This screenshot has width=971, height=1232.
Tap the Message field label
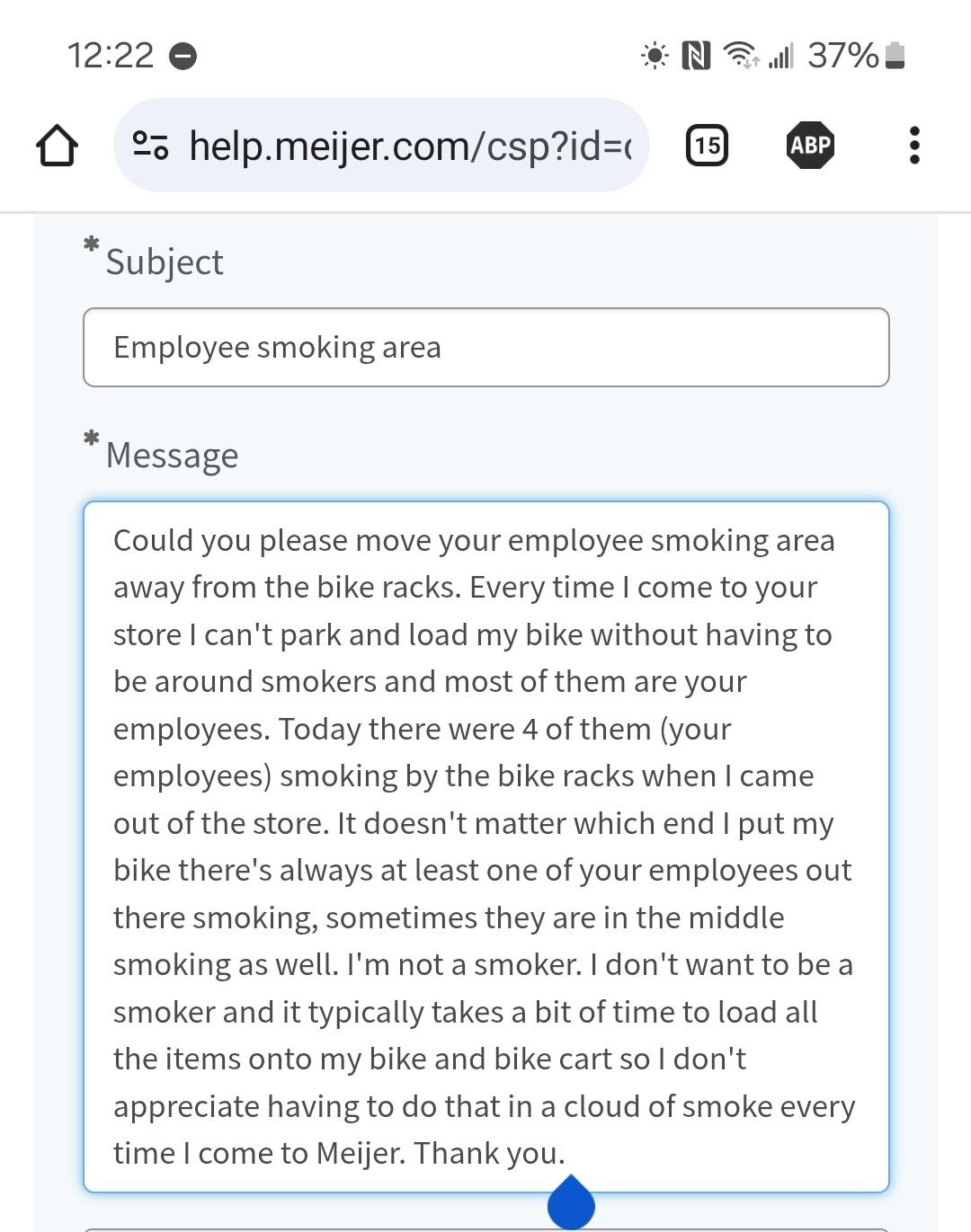[x=172, y=456]
